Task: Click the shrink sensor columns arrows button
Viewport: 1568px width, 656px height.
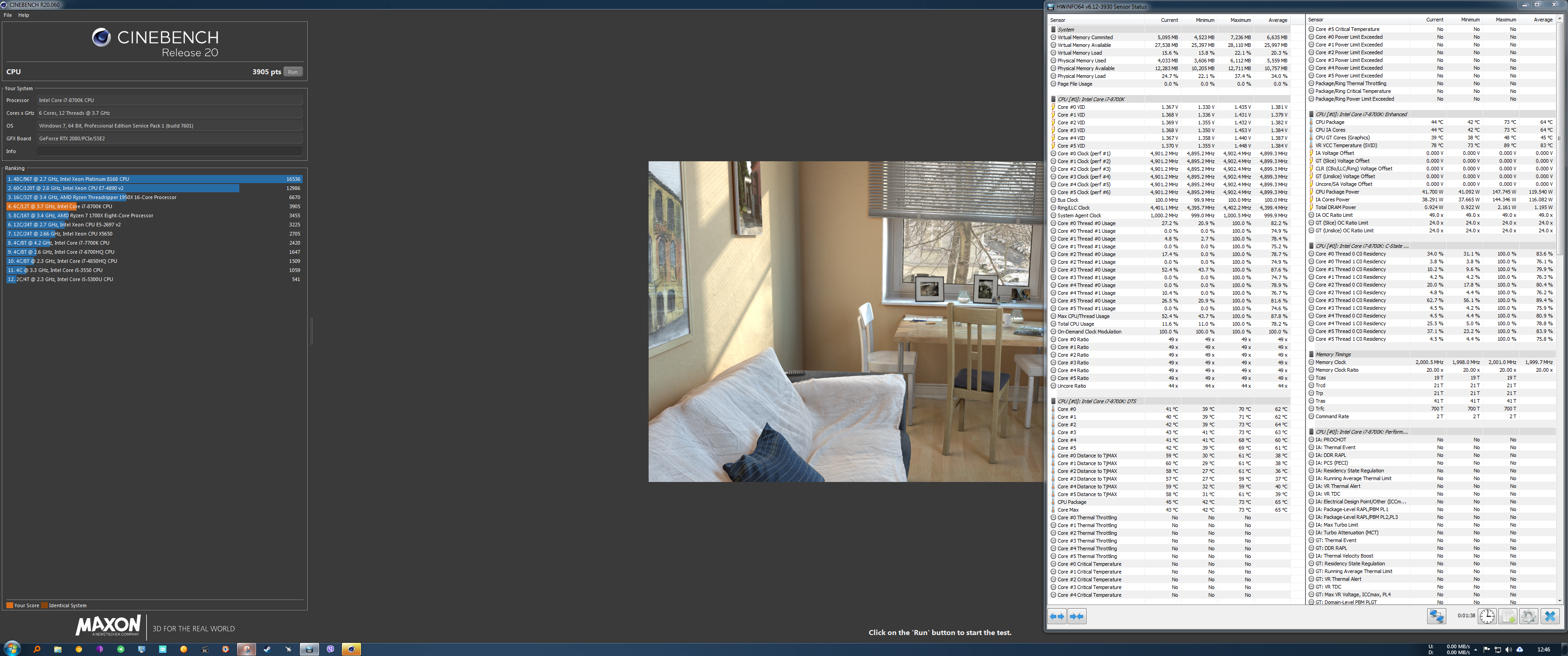Action: [1077, 616]
